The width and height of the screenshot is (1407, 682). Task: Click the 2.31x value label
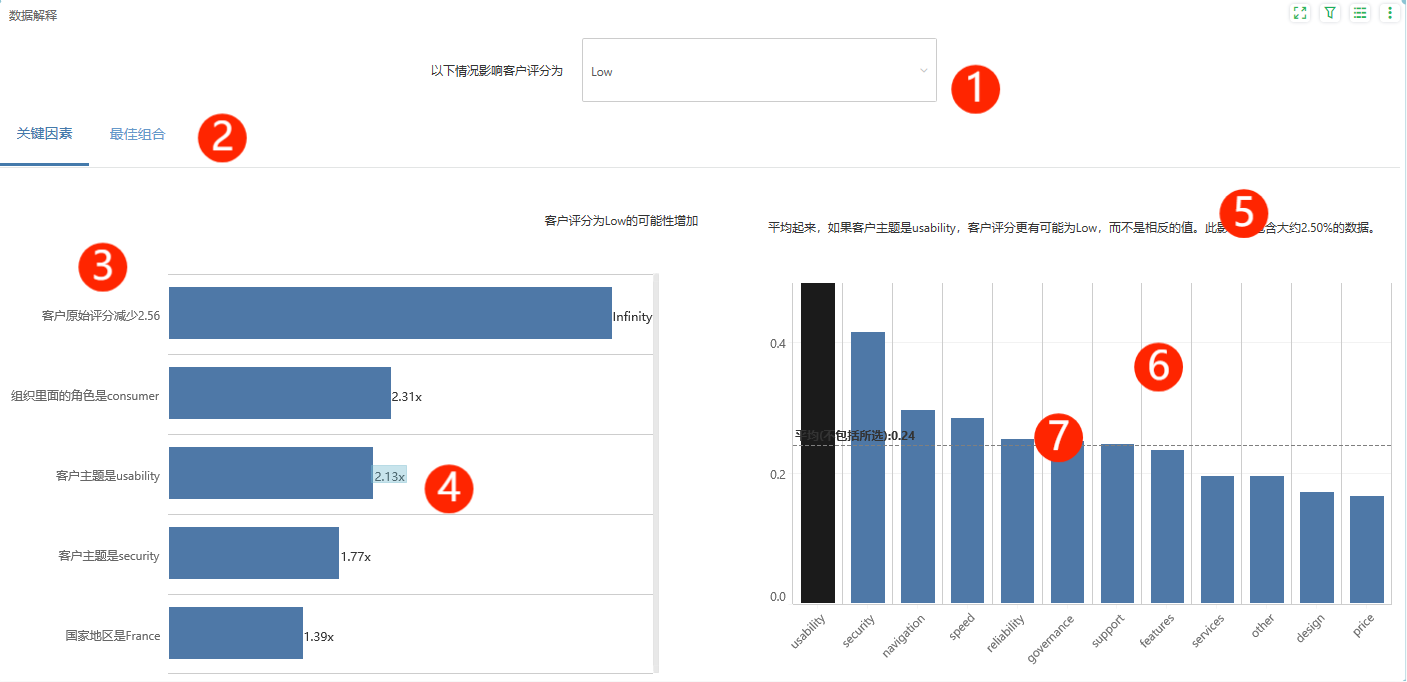(x=407, y=397)
